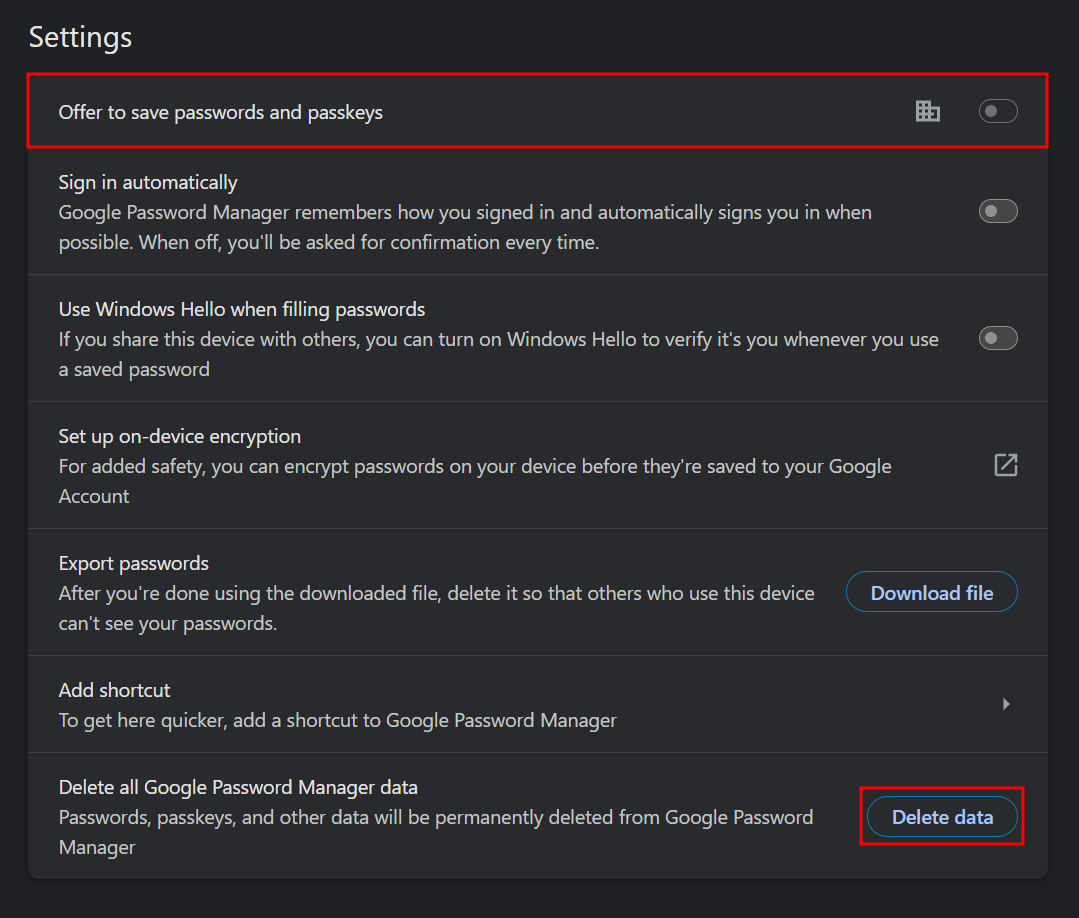Open the on-device encryption external link icon
Viewport: 1079px width, 918px height.
pyautogui.click(x=1005, y=465)
